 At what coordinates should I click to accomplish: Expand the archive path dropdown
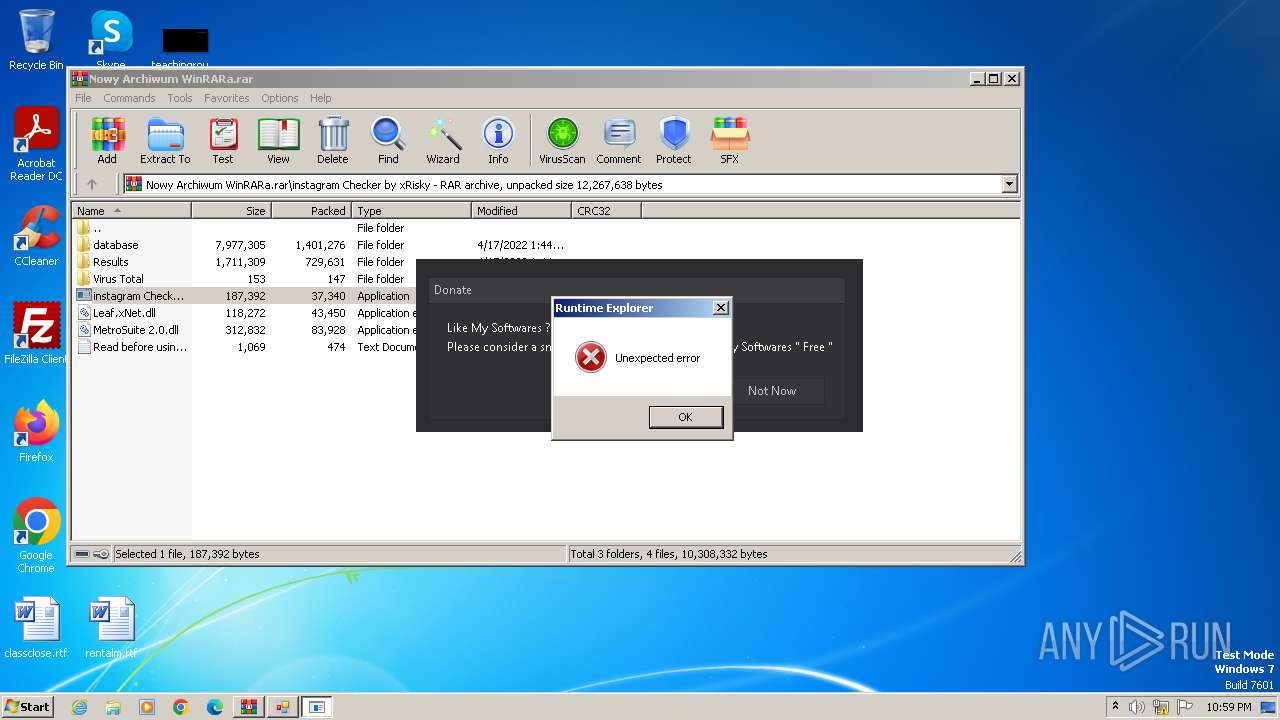click(1009, 184)
